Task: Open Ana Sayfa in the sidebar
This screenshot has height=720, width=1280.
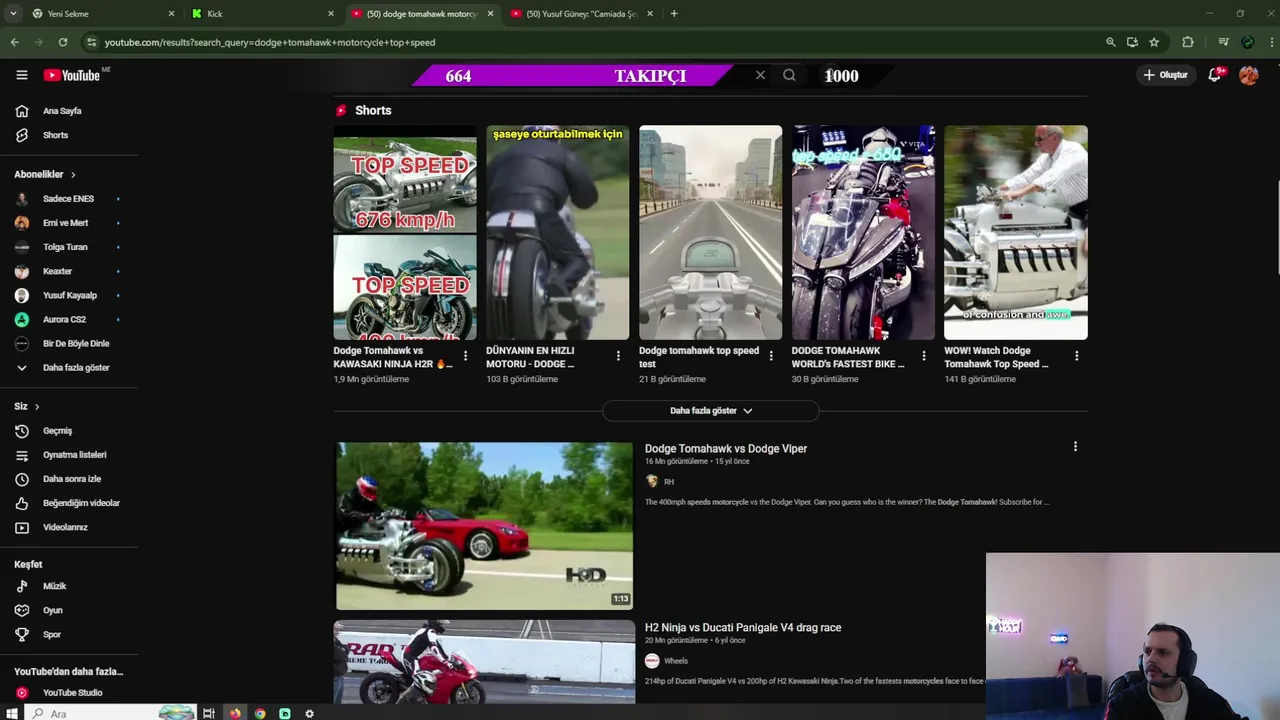Action: 62,111
